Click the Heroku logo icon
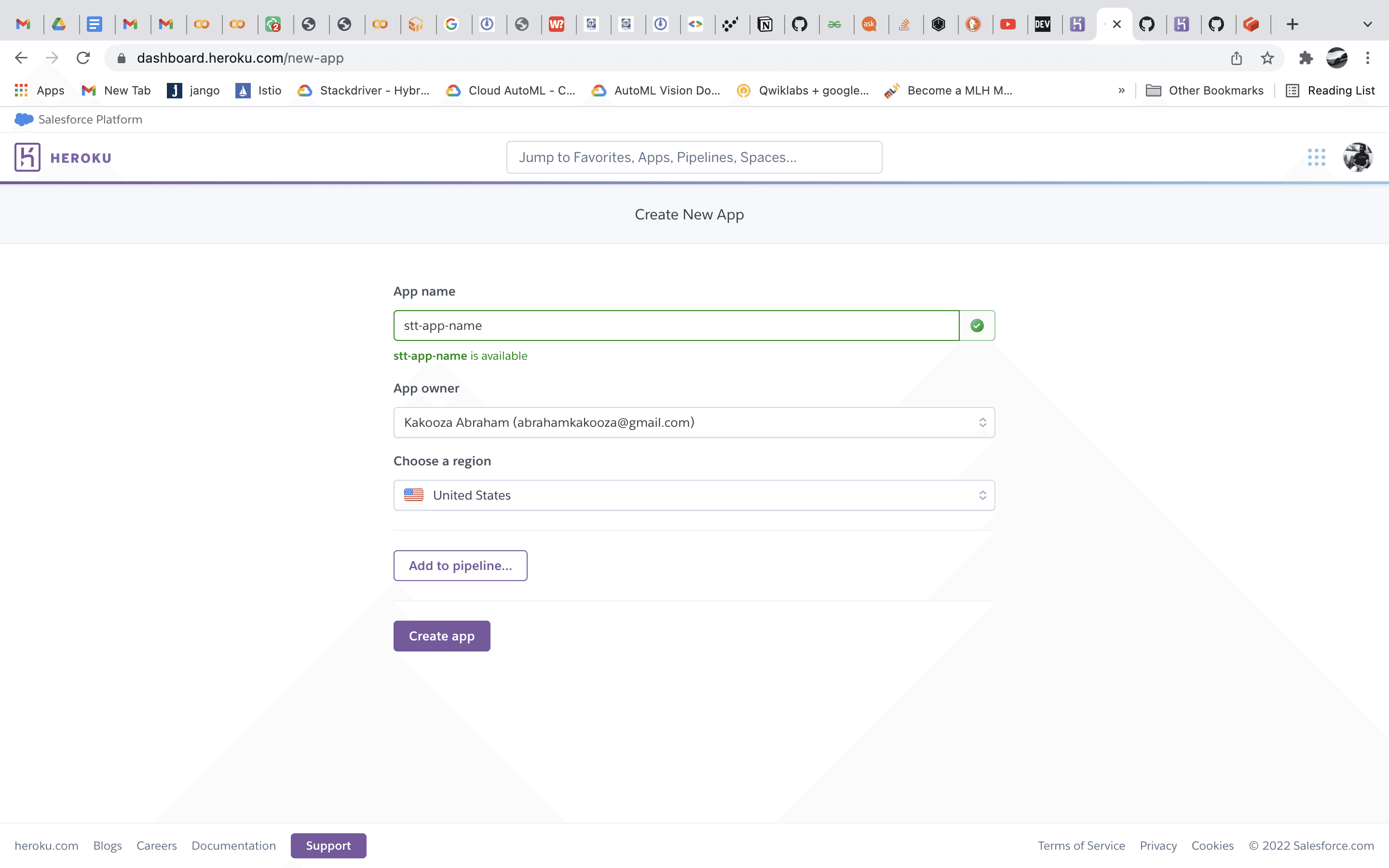Image resolution: width=1389 pixels, height=868 pixels. (27, 157)
